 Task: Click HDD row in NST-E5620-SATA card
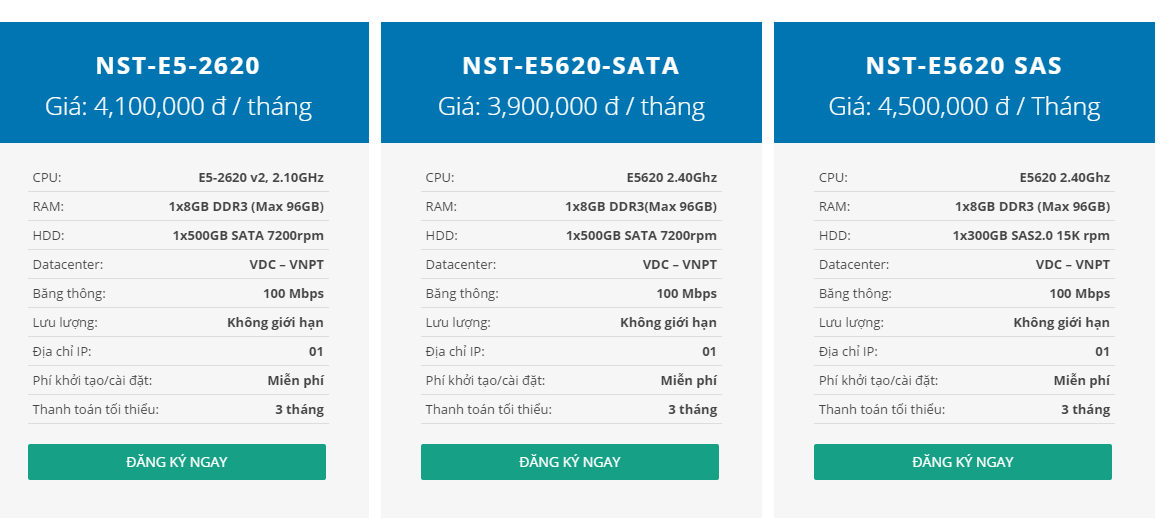coord(571,235)
